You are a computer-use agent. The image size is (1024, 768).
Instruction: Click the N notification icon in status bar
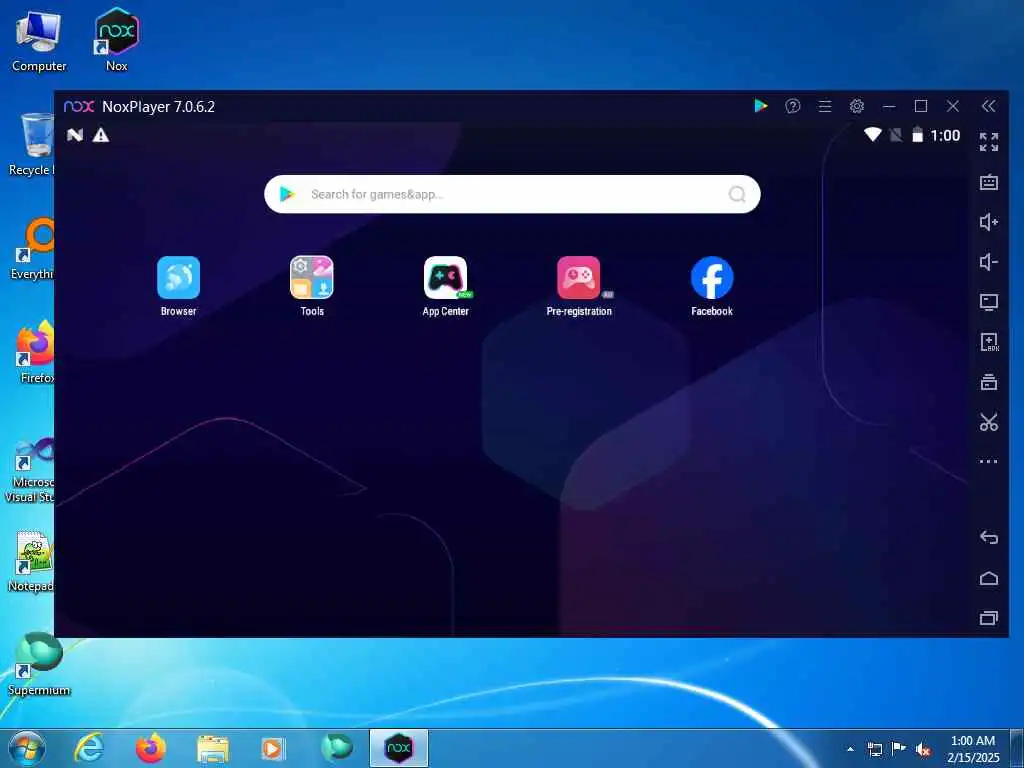pyautogui.click(x=75, y=135)
